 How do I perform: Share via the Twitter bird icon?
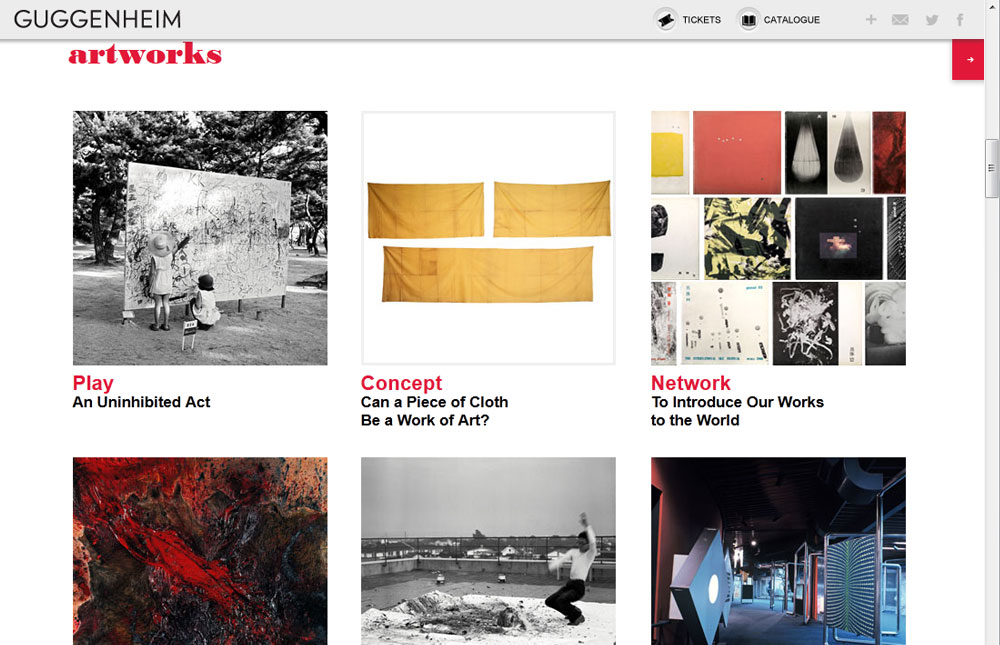(x=932, y=20)
